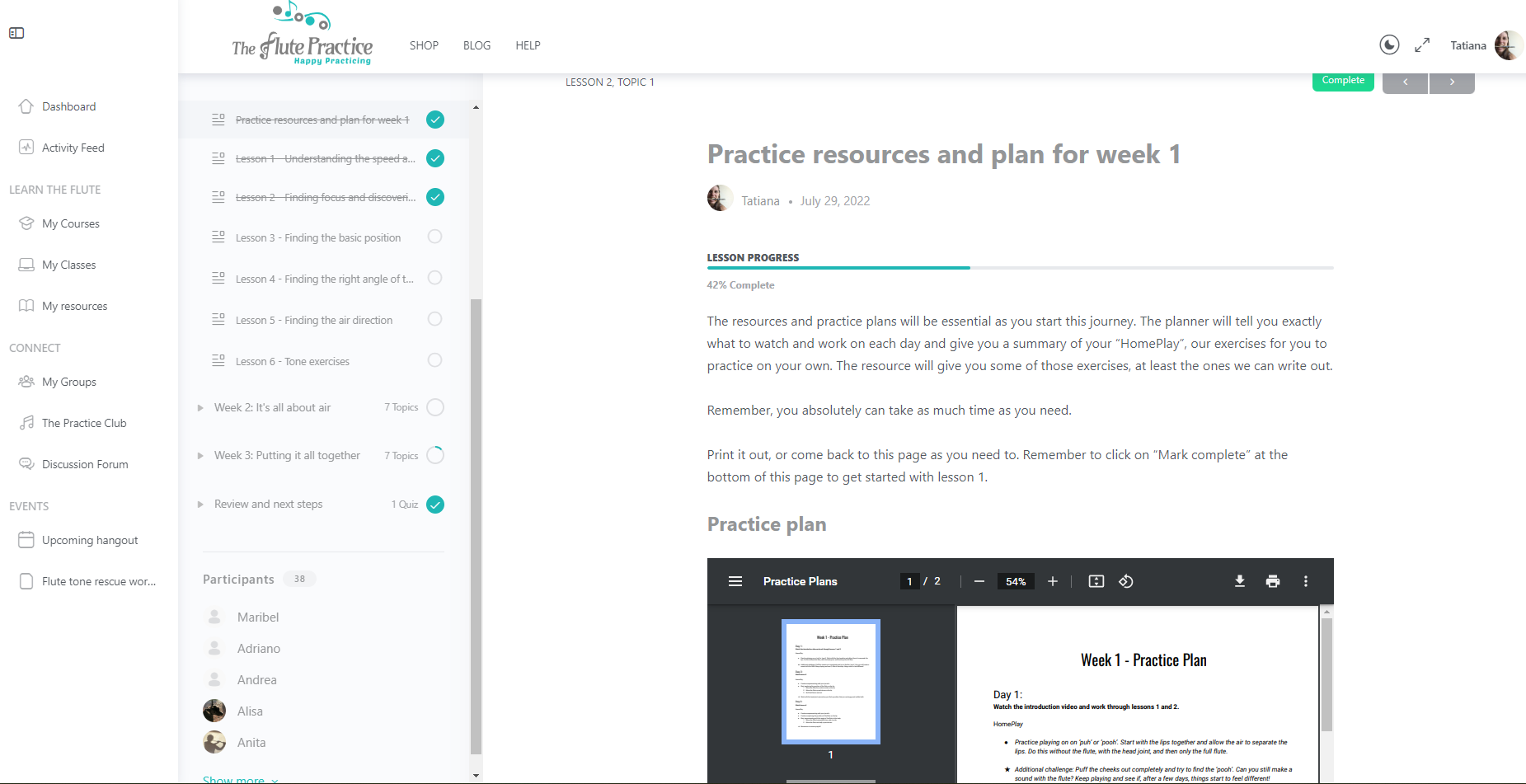Open the PDF sidebar hamburger menu
1526x784 pixels.
pos(735,581)
